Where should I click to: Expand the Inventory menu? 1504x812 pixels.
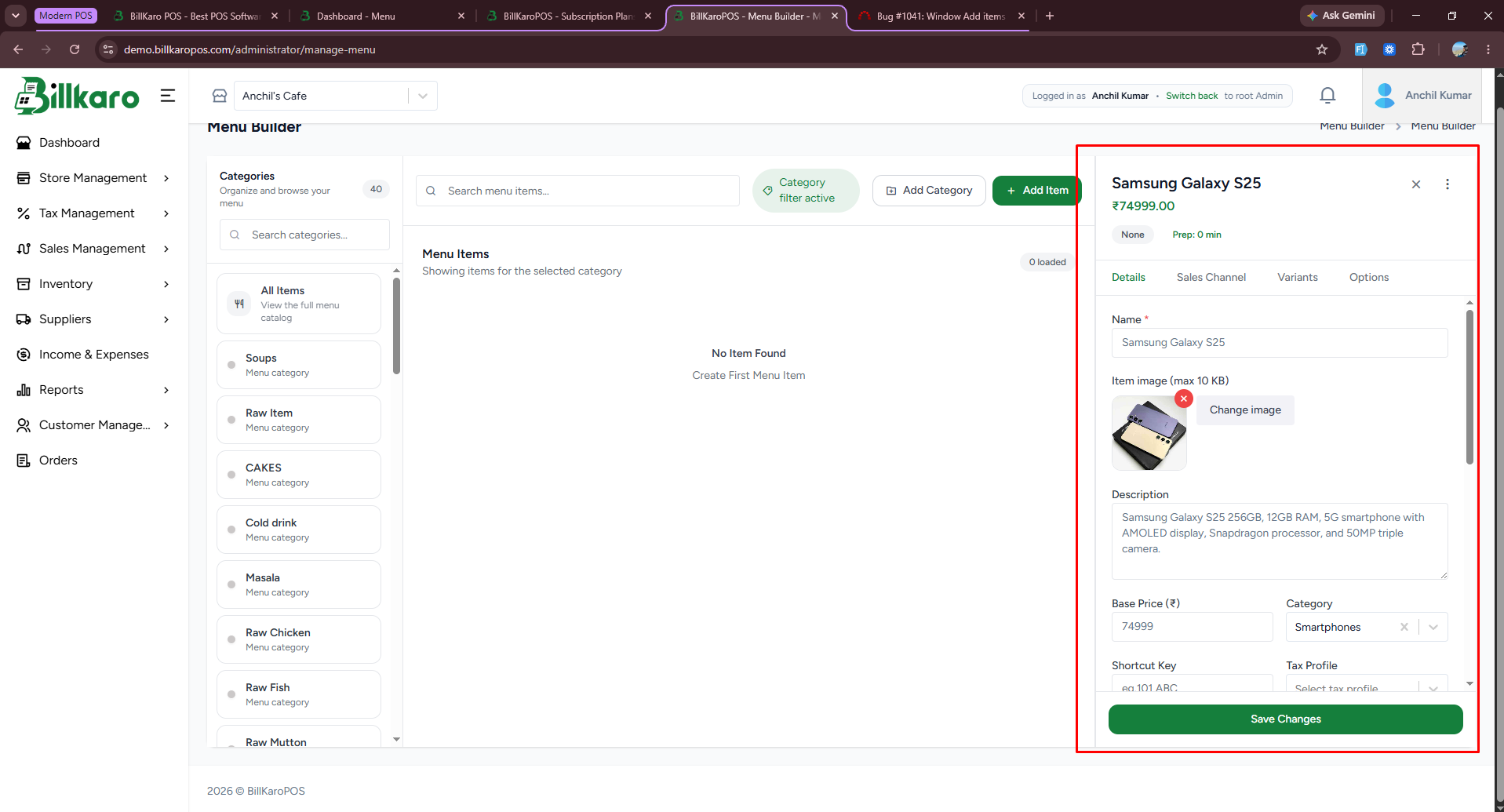point(94,284)
